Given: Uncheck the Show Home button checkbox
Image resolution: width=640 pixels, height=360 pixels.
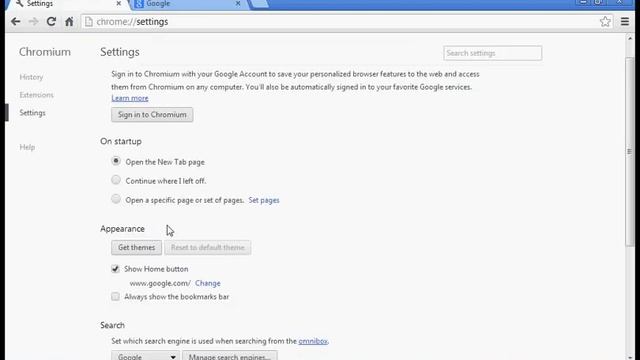Looking at the screenshot, I should point(115,269).
